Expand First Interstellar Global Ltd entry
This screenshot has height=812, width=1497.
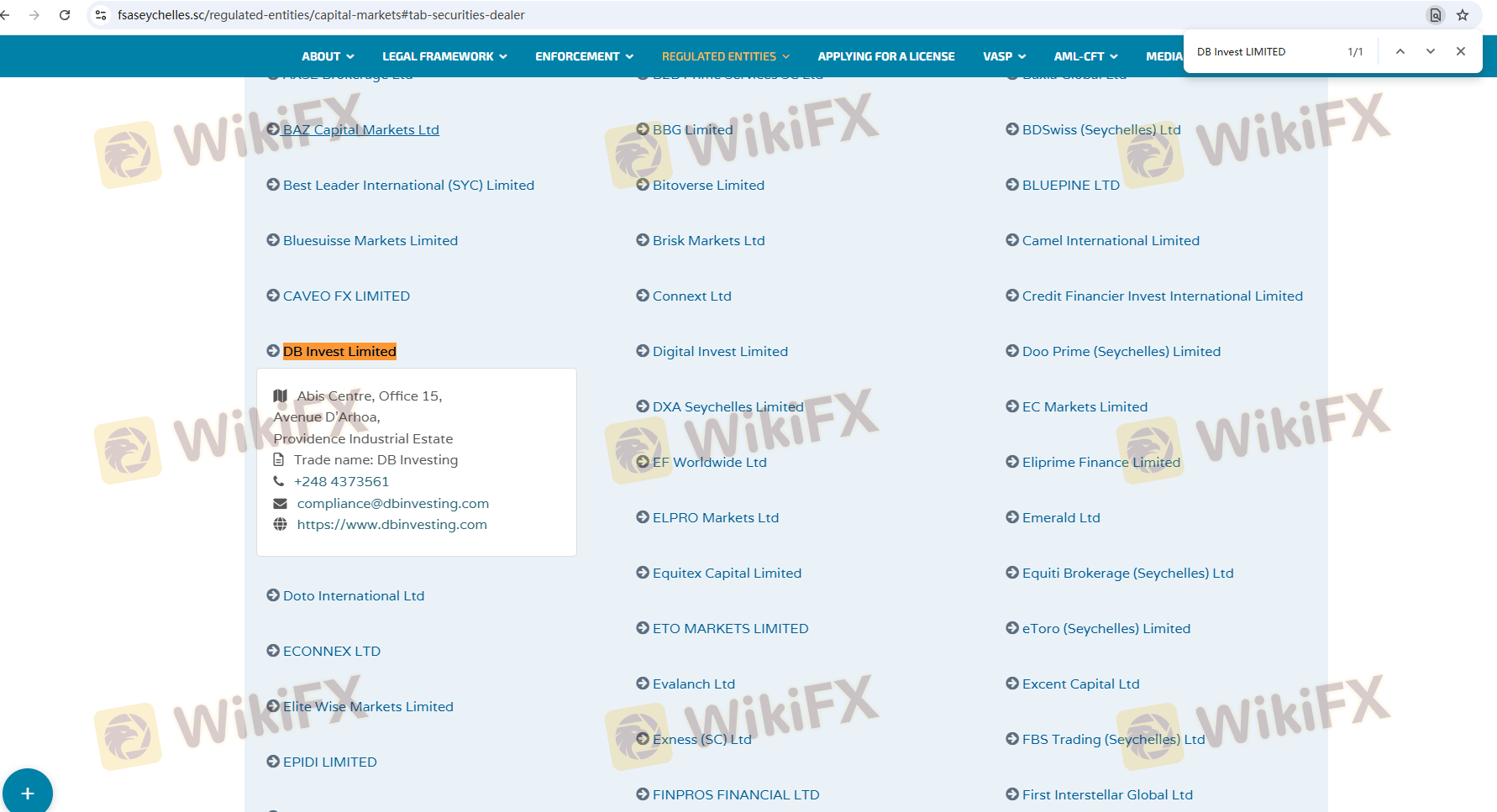(1107, 794)
